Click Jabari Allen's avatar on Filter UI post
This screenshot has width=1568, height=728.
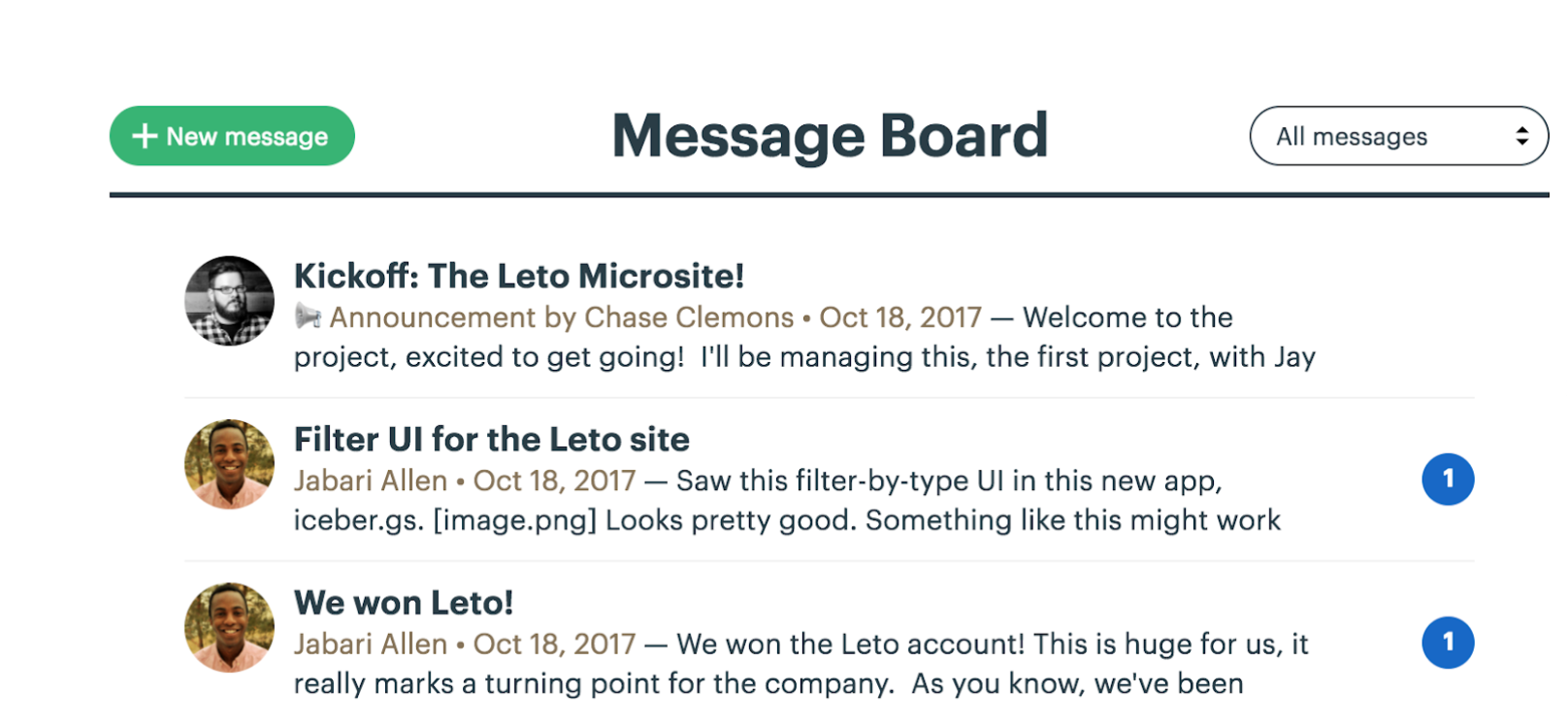(x=230, y=464)
